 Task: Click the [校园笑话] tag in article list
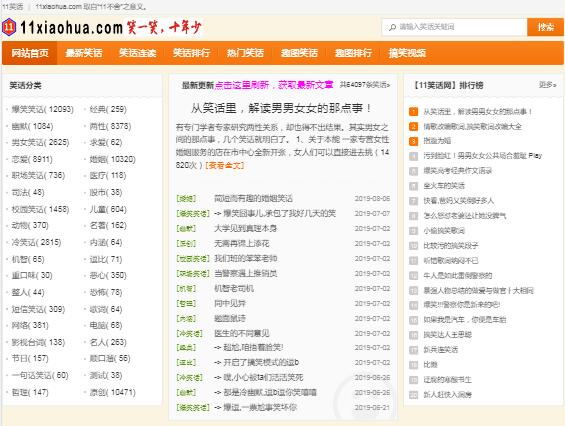(x=193, y=259)
